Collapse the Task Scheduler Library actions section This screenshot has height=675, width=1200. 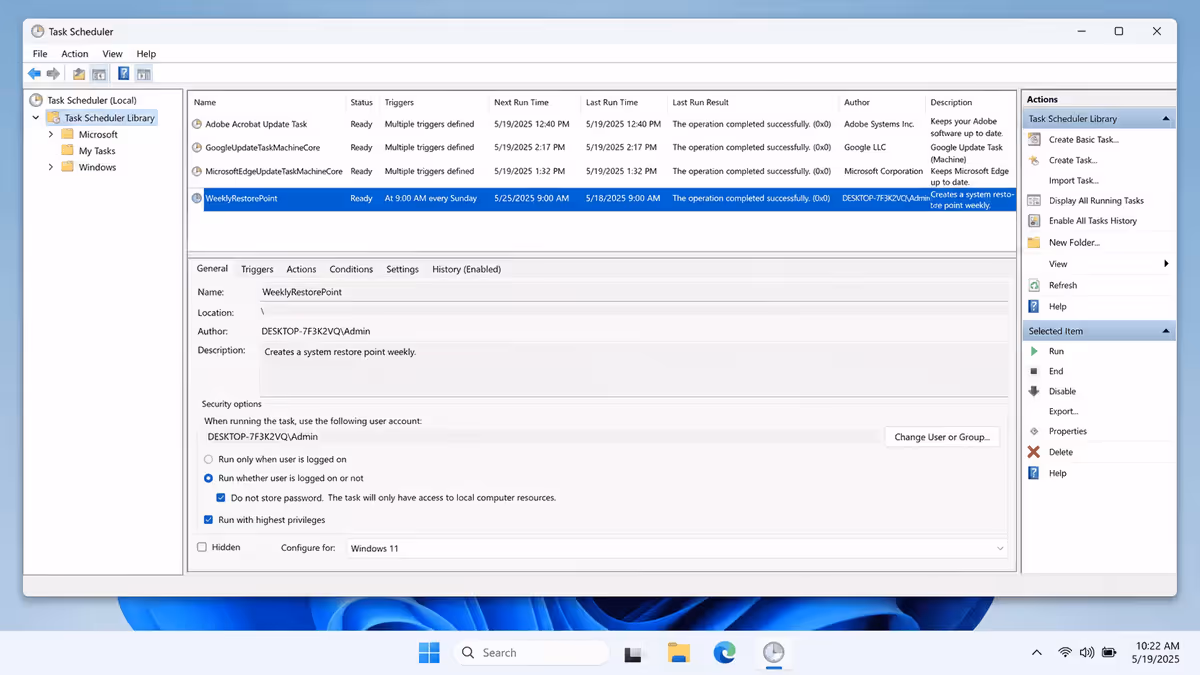[1166, 119]
